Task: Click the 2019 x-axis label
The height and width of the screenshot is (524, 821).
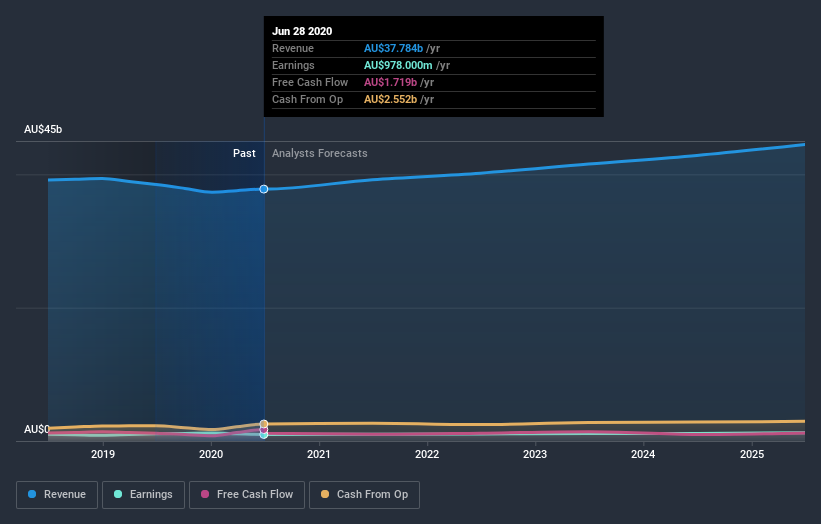Action: point(103,454)
